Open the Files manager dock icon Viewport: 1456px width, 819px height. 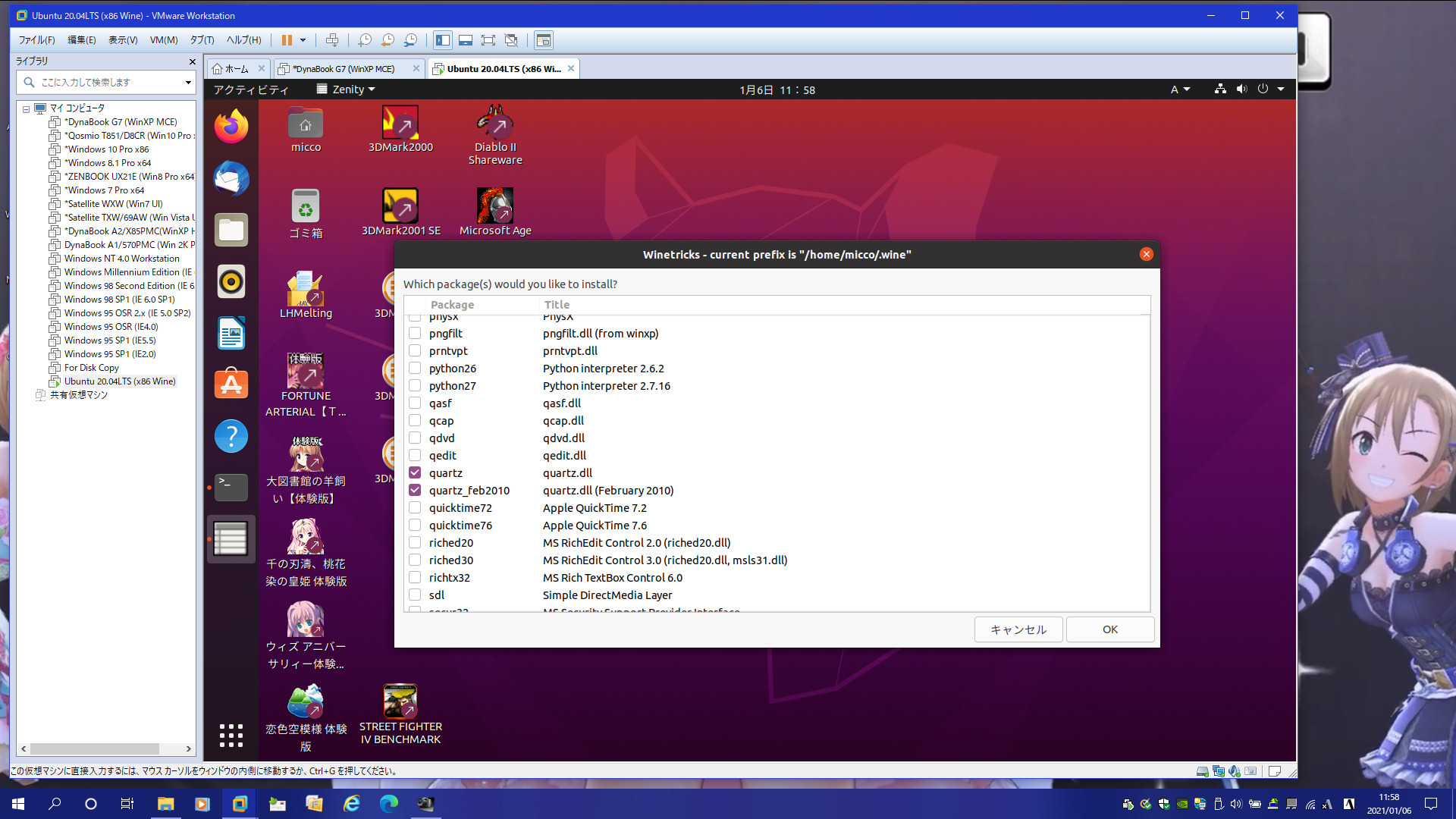[x=231, y=230]
